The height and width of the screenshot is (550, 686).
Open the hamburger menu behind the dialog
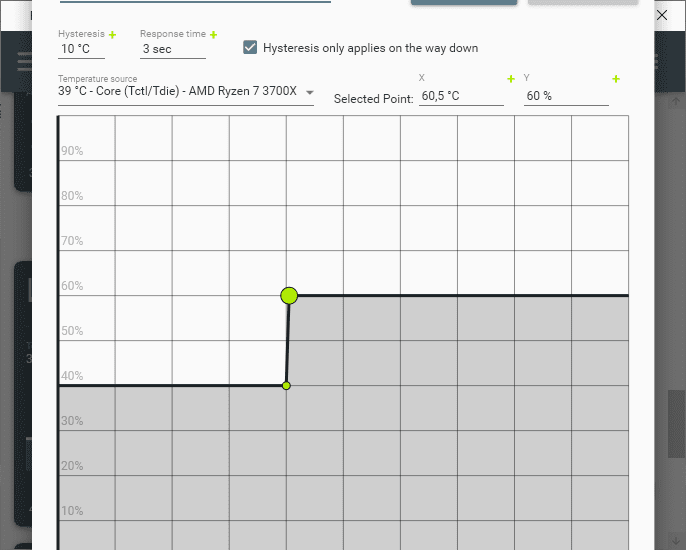pyautogui.click(x=24, y=61)
